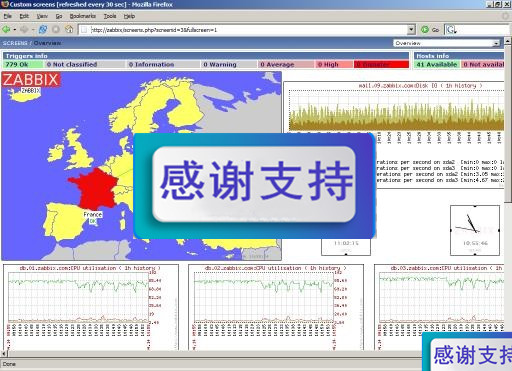Click the red Disaster trigger cell

pos(382,64)
